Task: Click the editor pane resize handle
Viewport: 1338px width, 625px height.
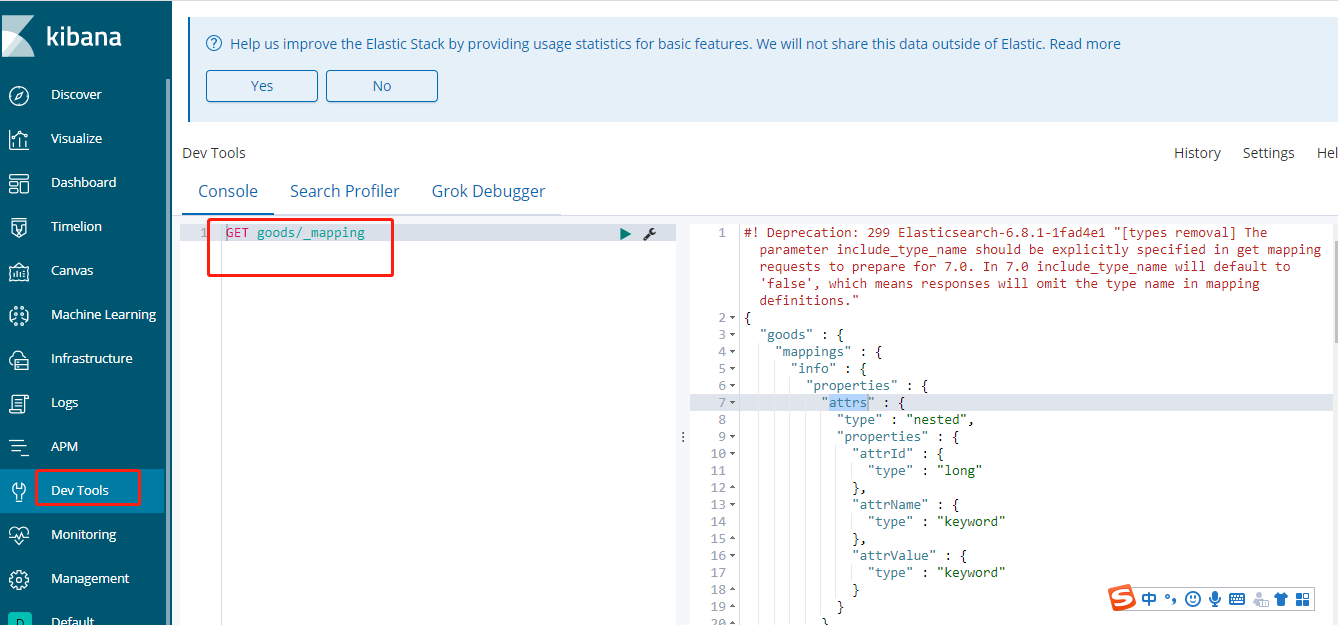Action: point(683,437)
